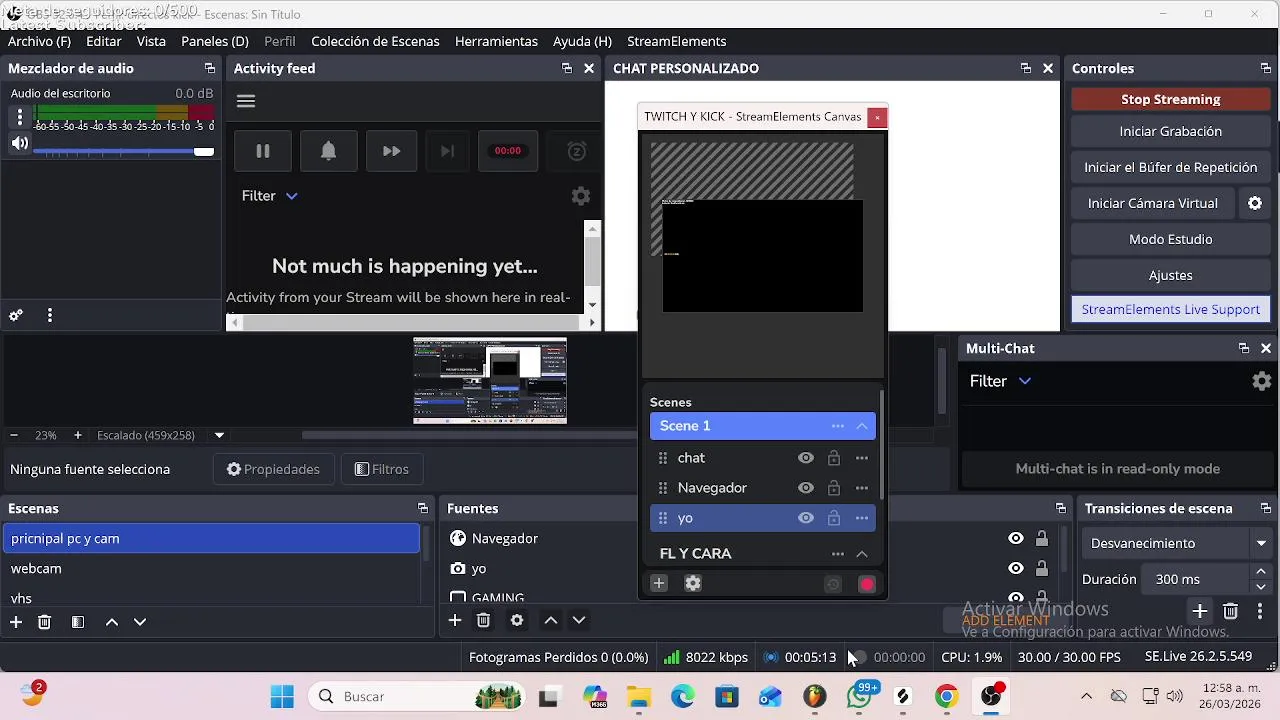
Task: Open Herramientas menu
Action: pyautogui.click(x=496, y=41)
